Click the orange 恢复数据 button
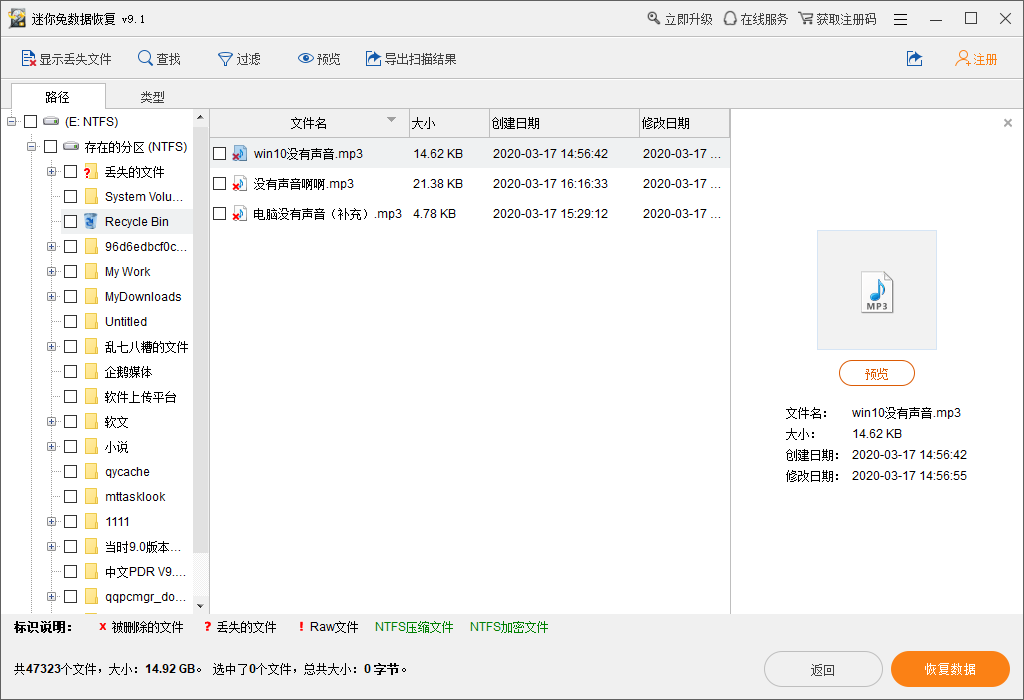This screenshot has height=700, width=1024. tap(950, 669)
